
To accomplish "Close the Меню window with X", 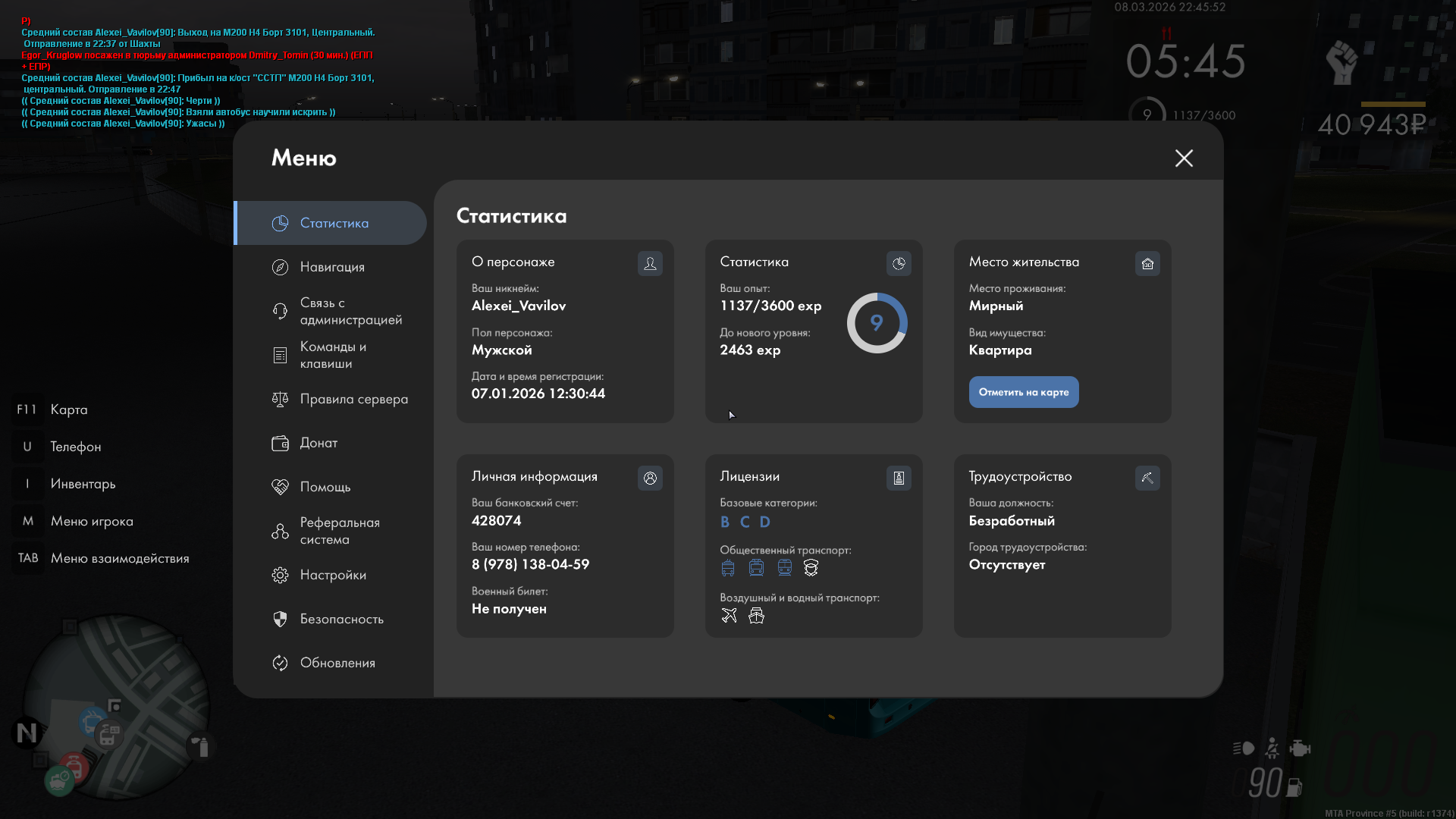I will tap(1184, 158).
